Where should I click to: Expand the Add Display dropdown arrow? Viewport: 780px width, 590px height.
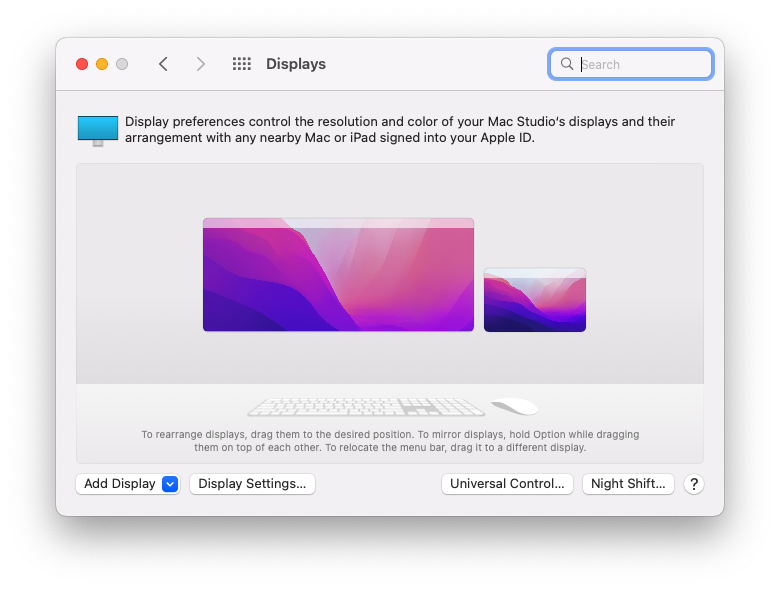170,484
